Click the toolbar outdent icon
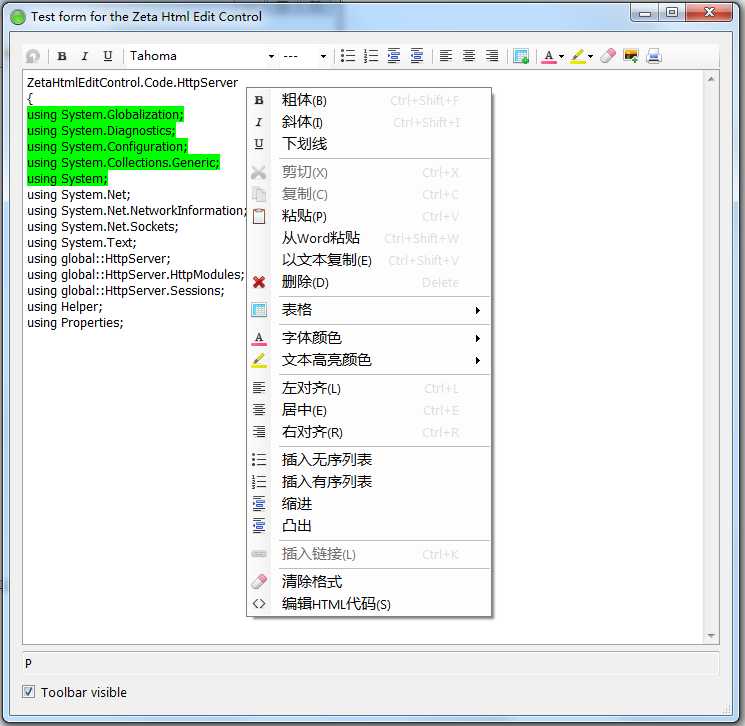Image resolution: width=745 pixels, height=726 pixels. coord(417,56)
